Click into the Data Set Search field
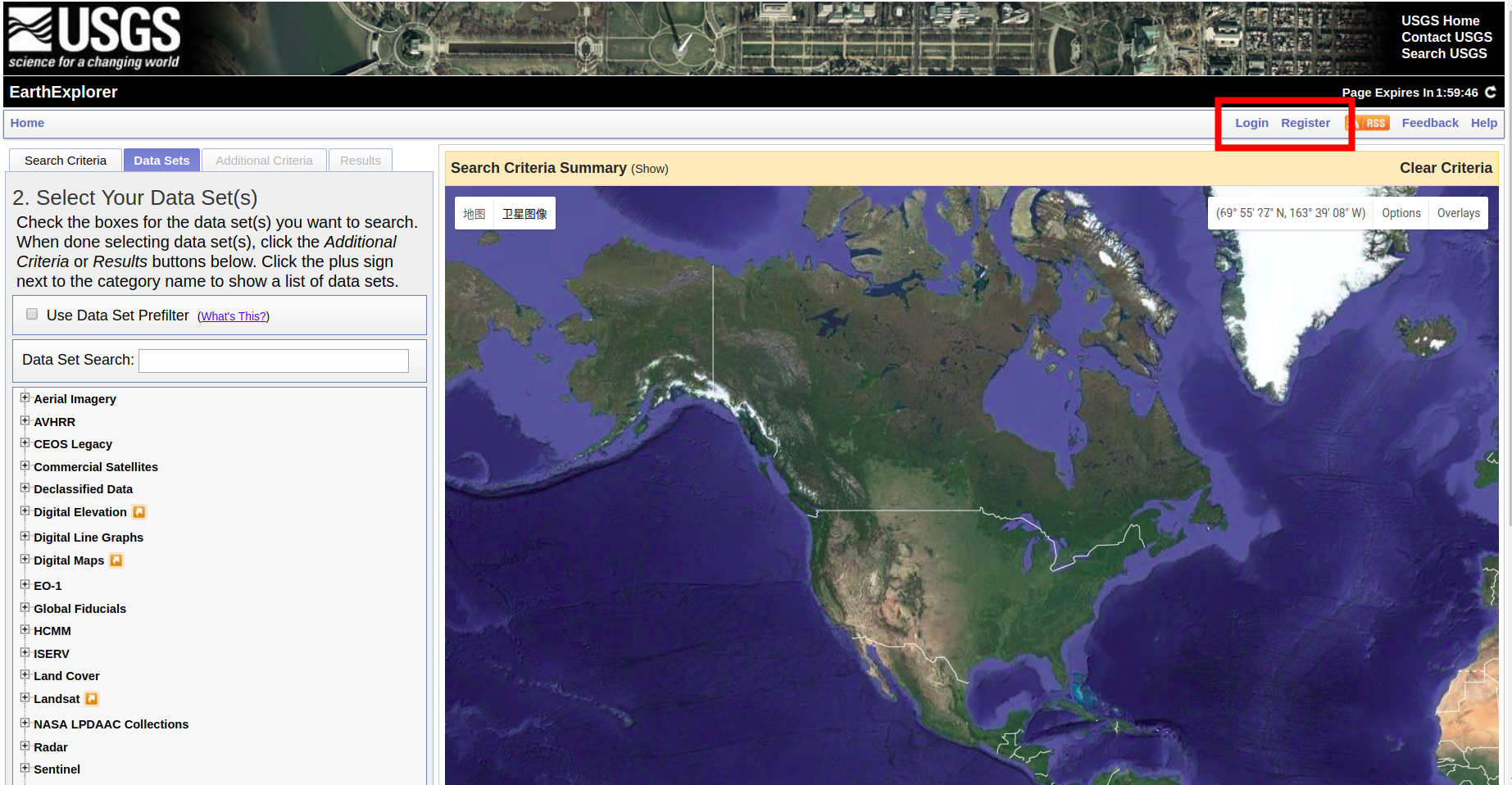Viewport: 1512px width, 785px height. pyautogui.click(x=274, y=361)
